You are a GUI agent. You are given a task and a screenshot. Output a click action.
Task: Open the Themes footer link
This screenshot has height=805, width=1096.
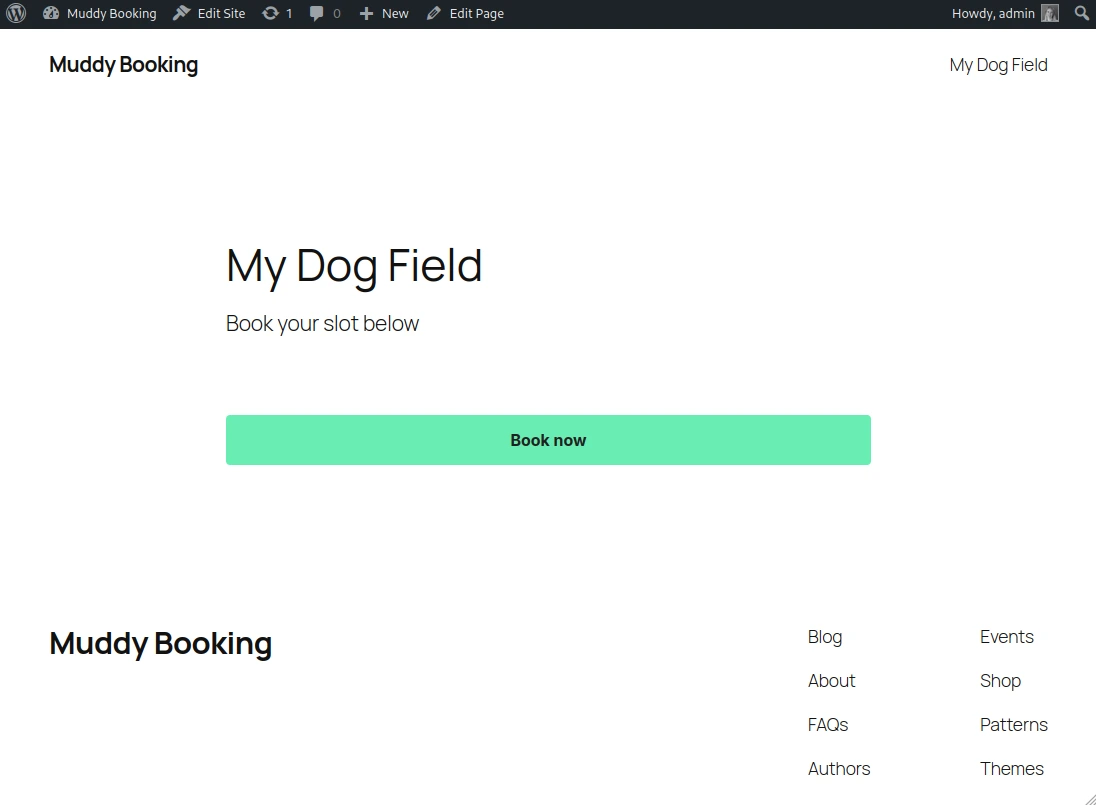click(1012, 769)
